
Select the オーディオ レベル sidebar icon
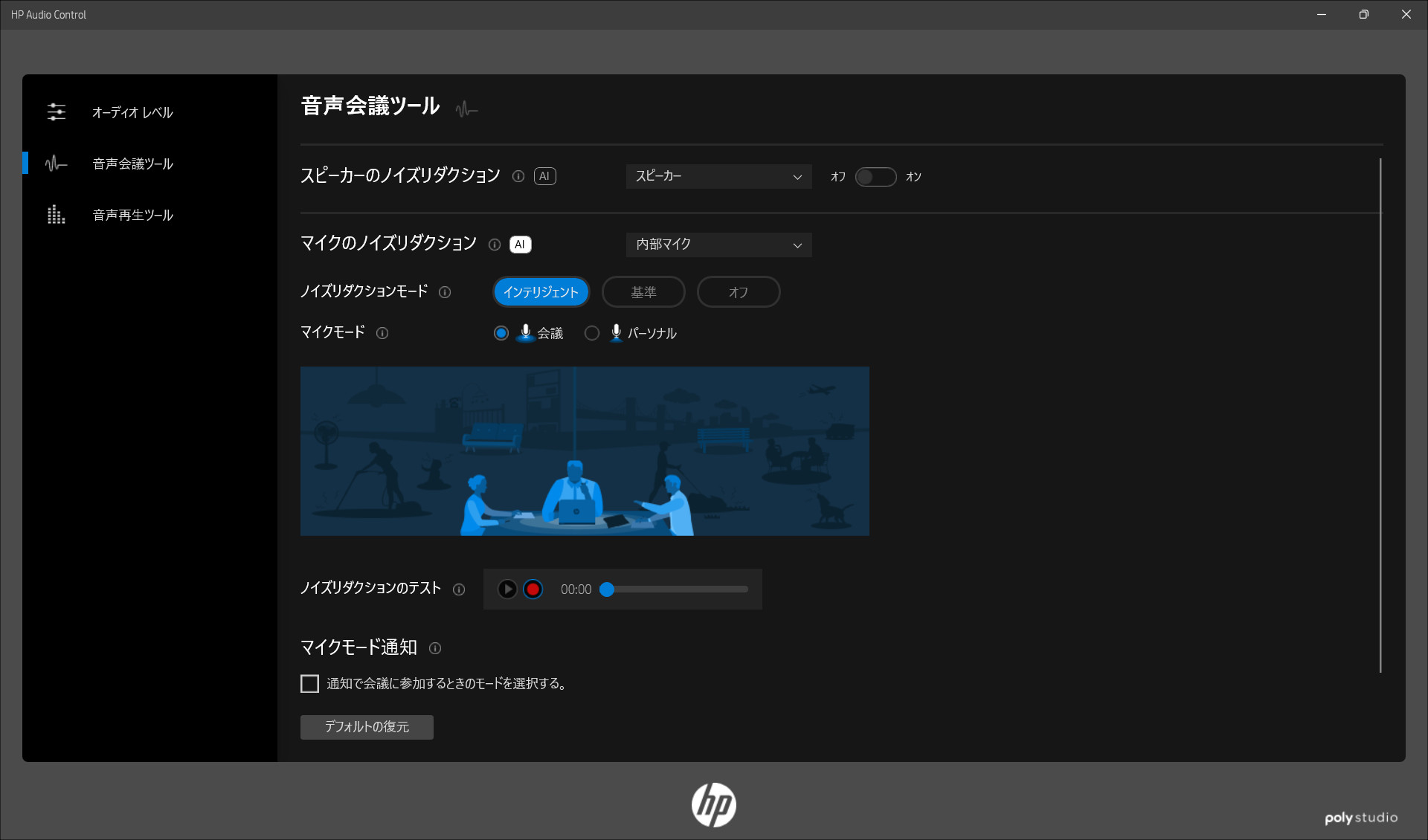pos(57,112)
